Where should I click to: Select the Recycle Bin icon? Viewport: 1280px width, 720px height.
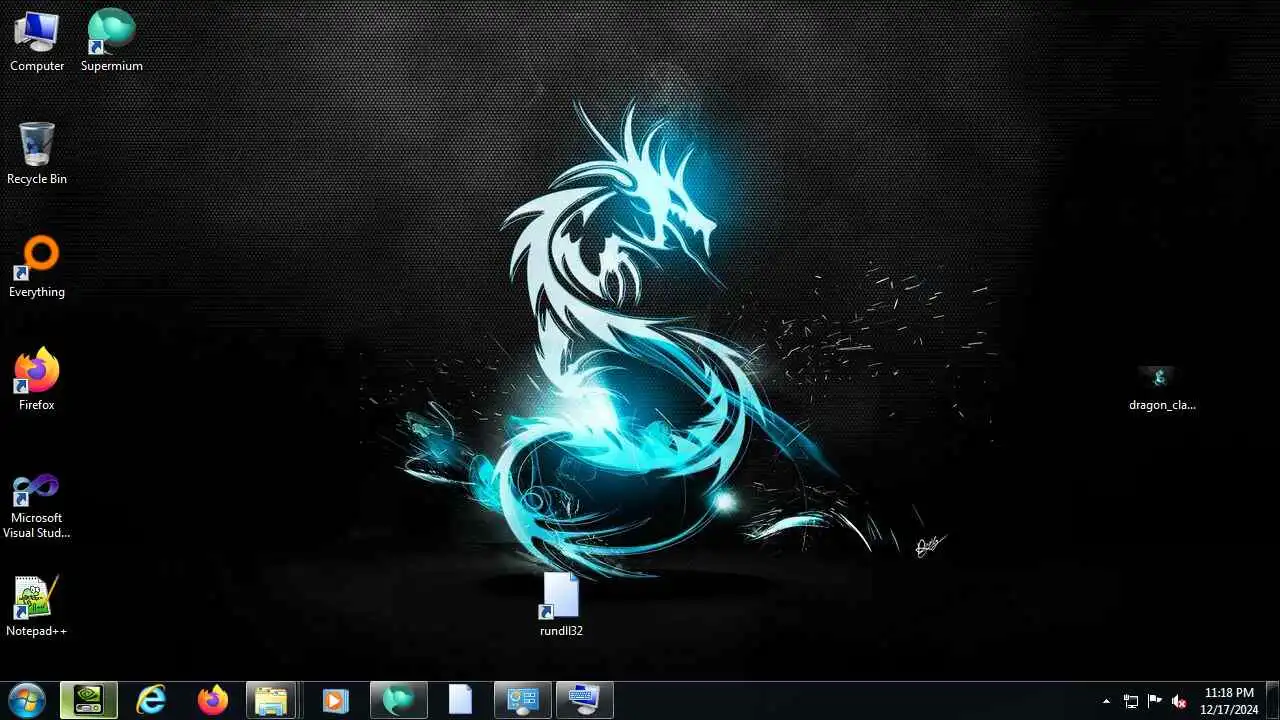[37, 154]
